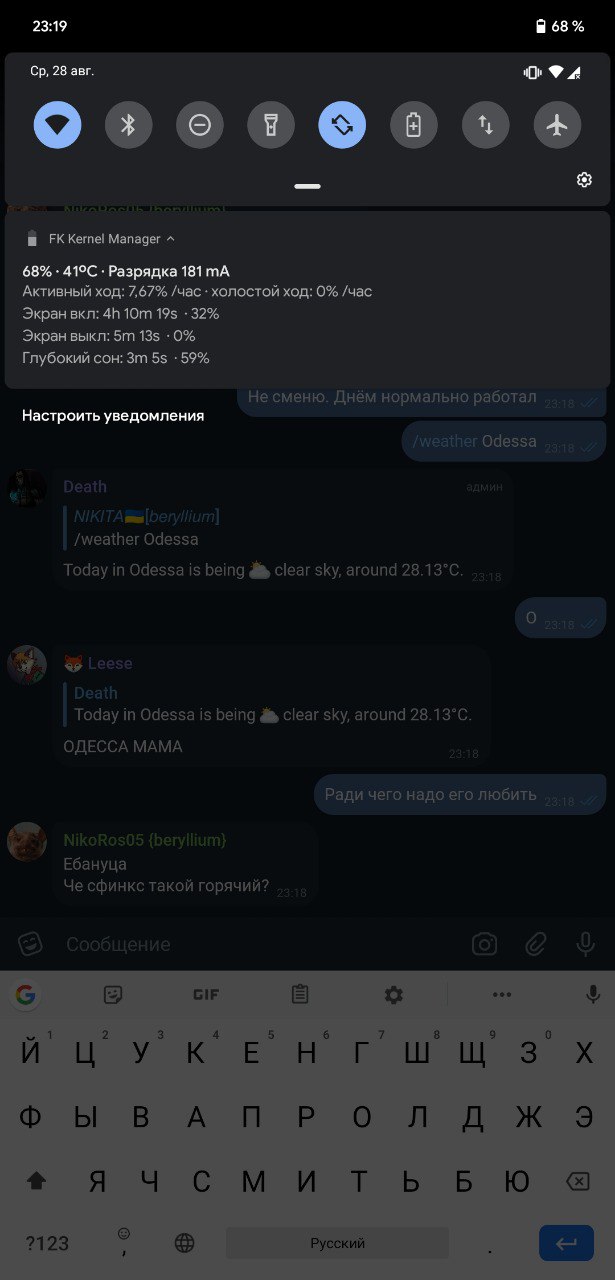Toggle the auto-rotate quick tile
This screenshot has width=615, height=1280.
(342, 125)
